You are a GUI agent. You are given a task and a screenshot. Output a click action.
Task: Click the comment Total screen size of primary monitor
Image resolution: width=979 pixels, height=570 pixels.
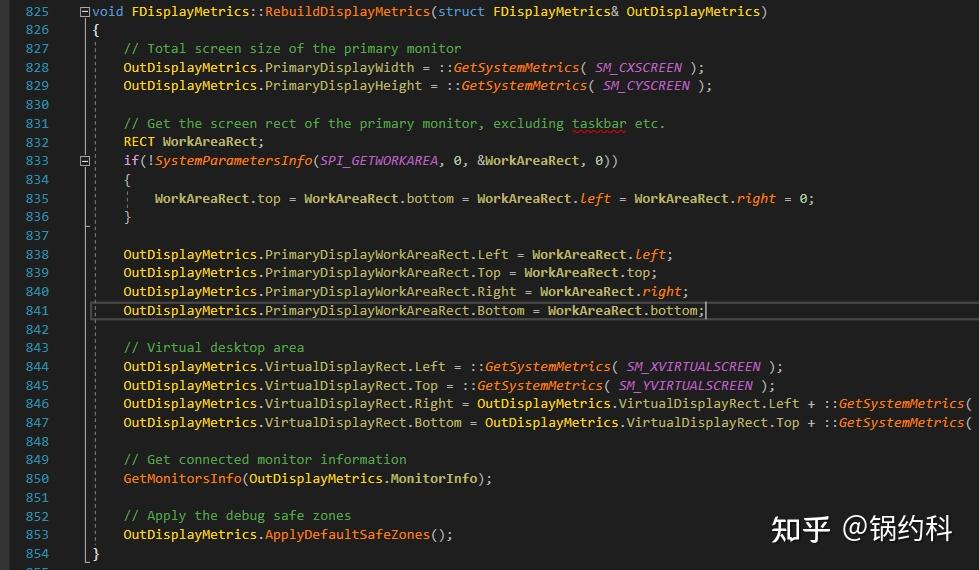tap(292, 49)
